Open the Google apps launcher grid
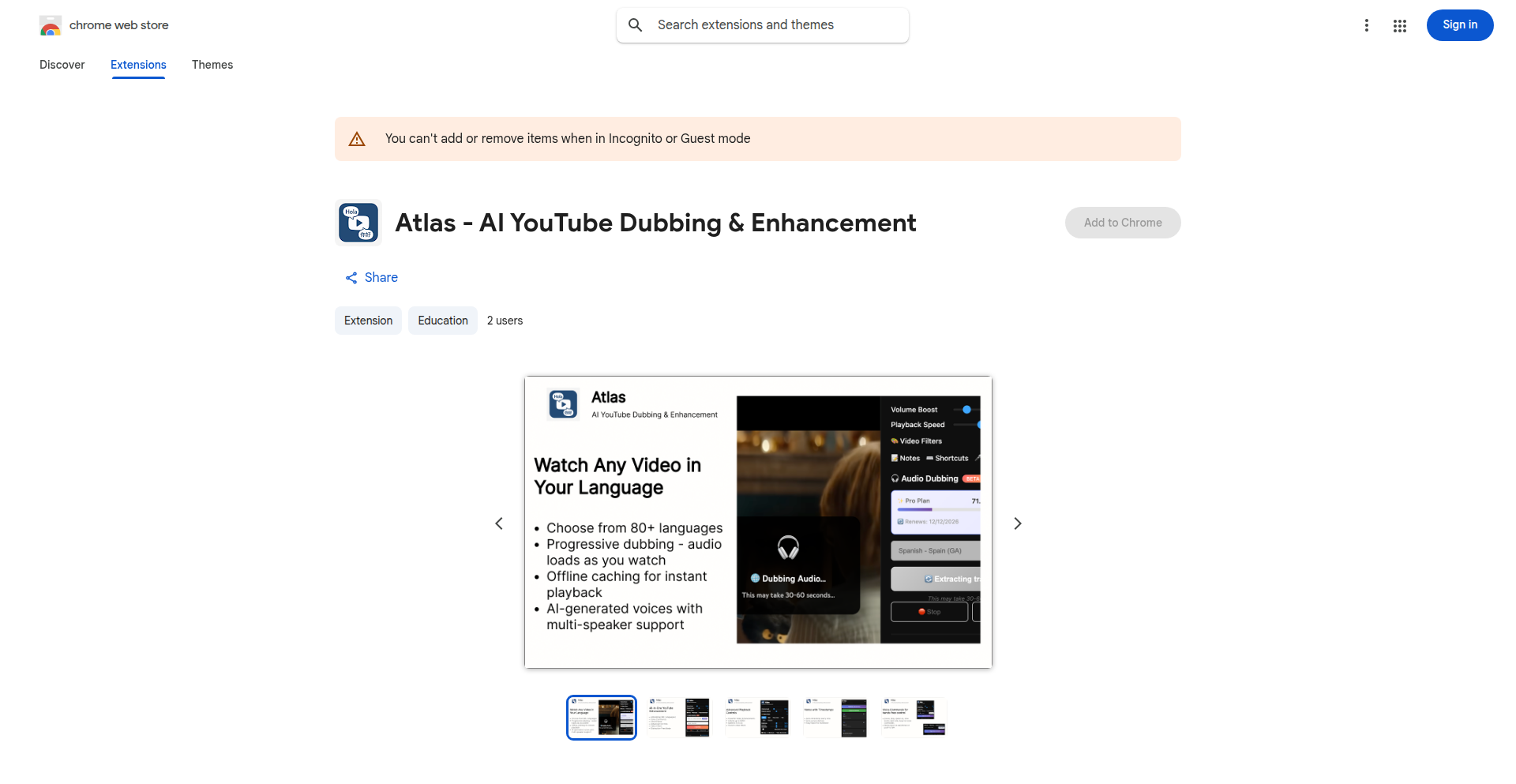 1400,24
